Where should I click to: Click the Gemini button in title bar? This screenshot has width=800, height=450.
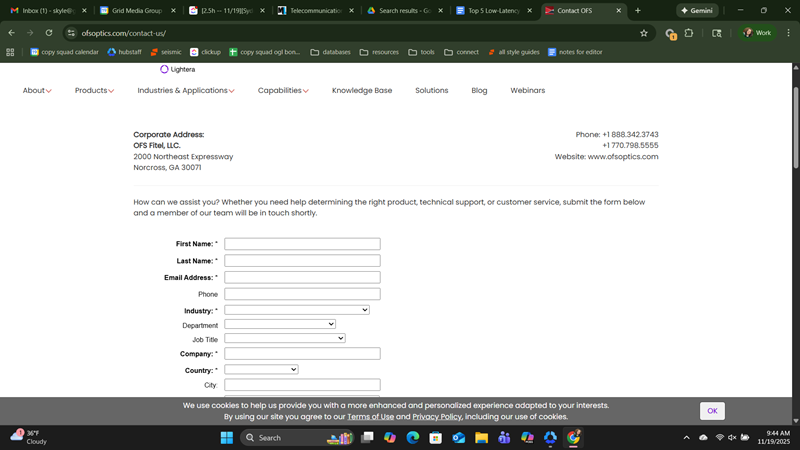pyautogui.click(x=698, y=11)
